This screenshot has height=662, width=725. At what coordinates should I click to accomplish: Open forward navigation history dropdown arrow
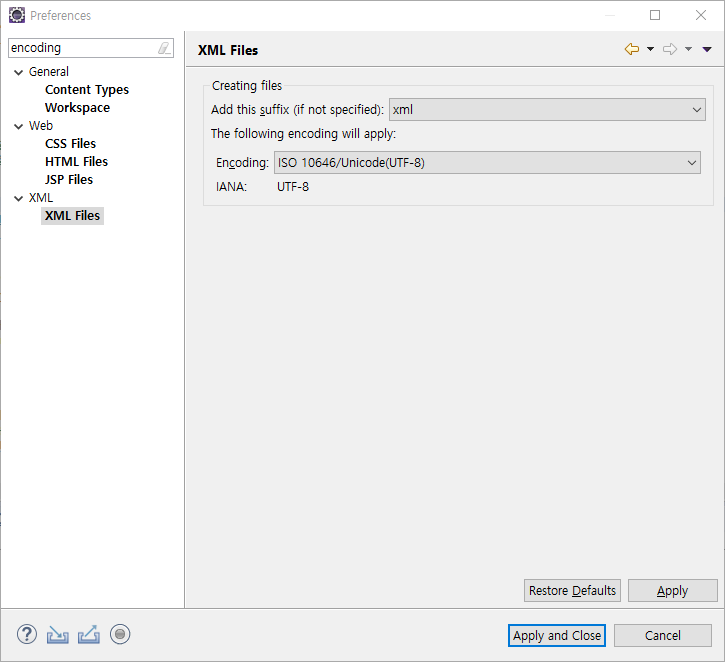point(688,49)
